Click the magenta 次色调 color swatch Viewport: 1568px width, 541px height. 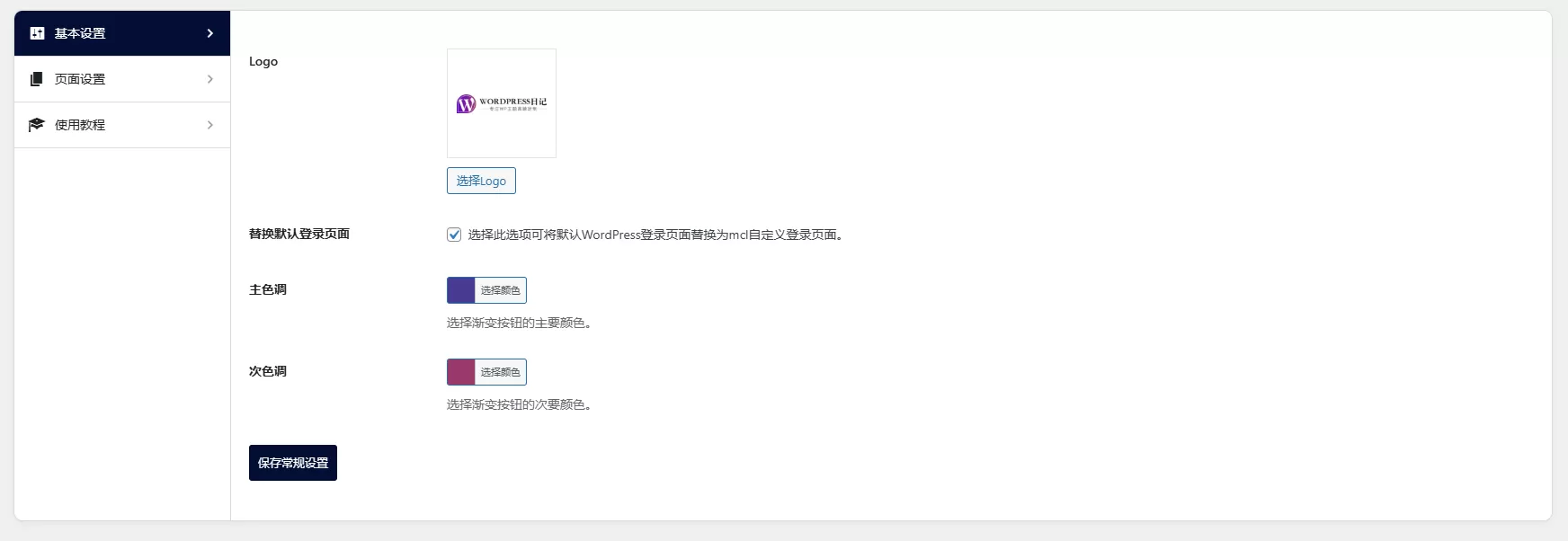(461, 372)
